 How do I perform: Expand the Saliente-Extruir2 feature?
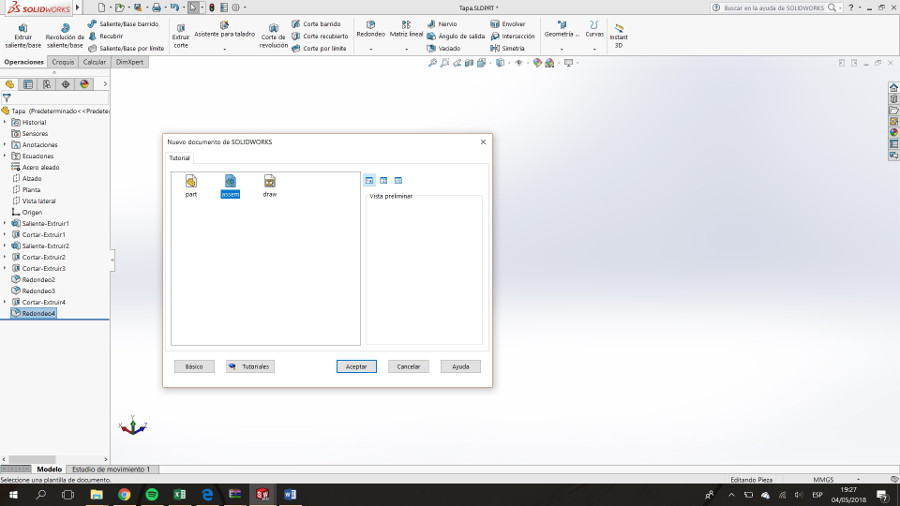point(5,246)
